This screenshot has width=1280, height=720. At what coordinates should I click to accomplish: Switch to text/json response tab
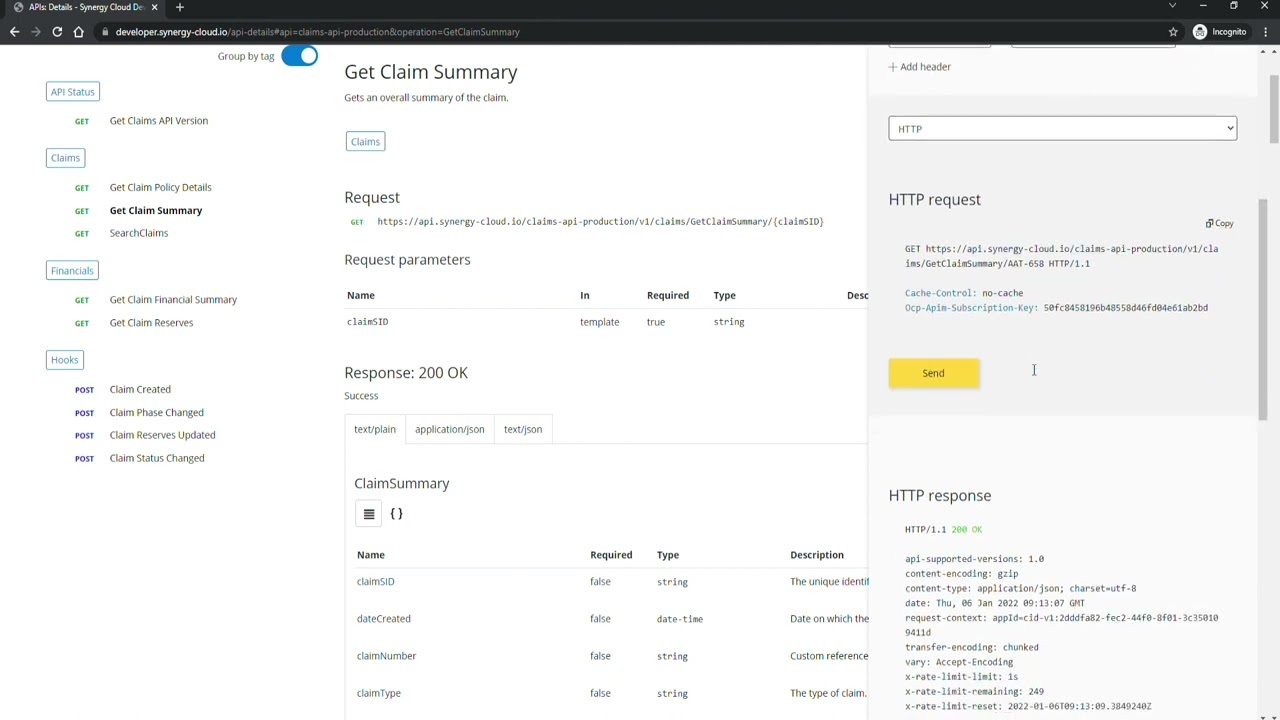(x=523, y=429)
